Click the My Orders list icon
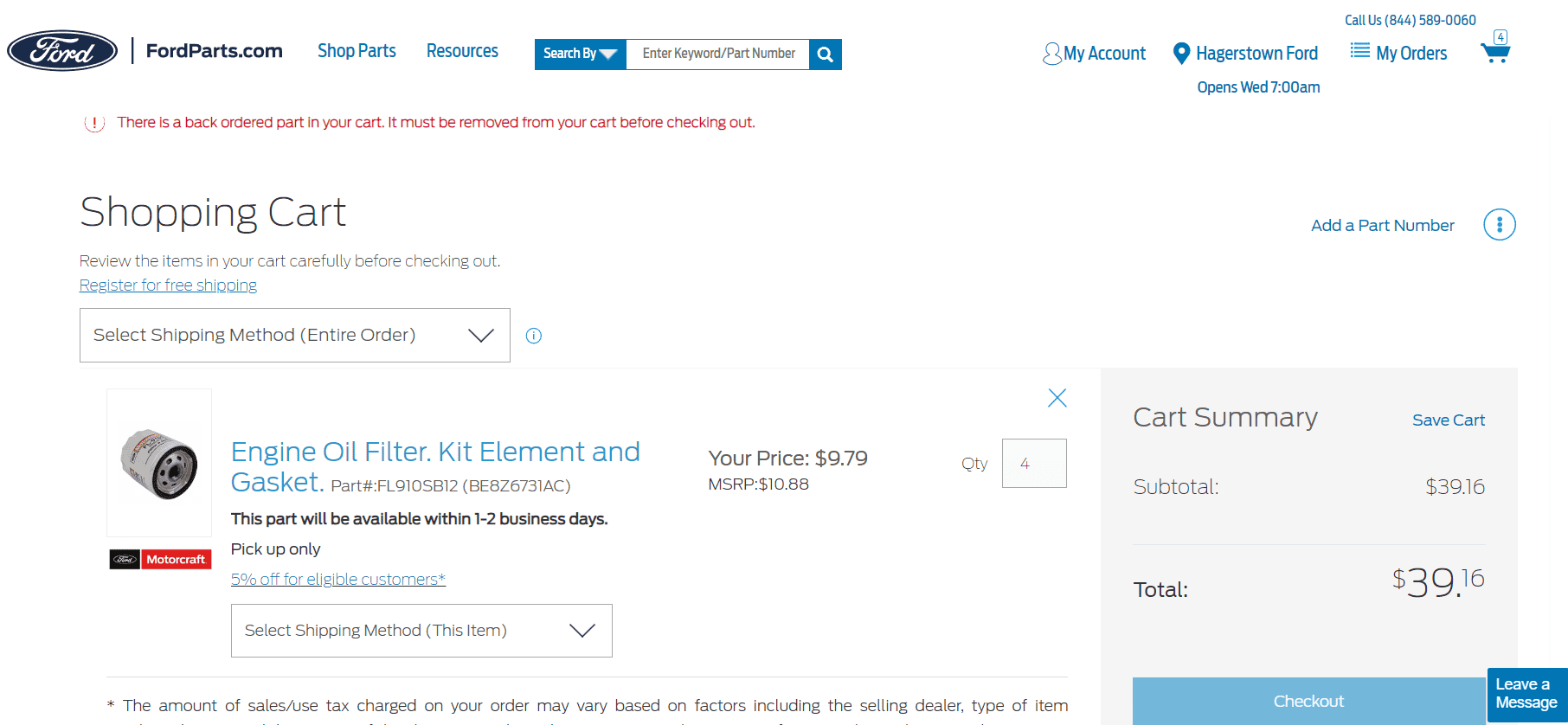The width and height of the screenshot is (1568, 725). pos(1360,51)
